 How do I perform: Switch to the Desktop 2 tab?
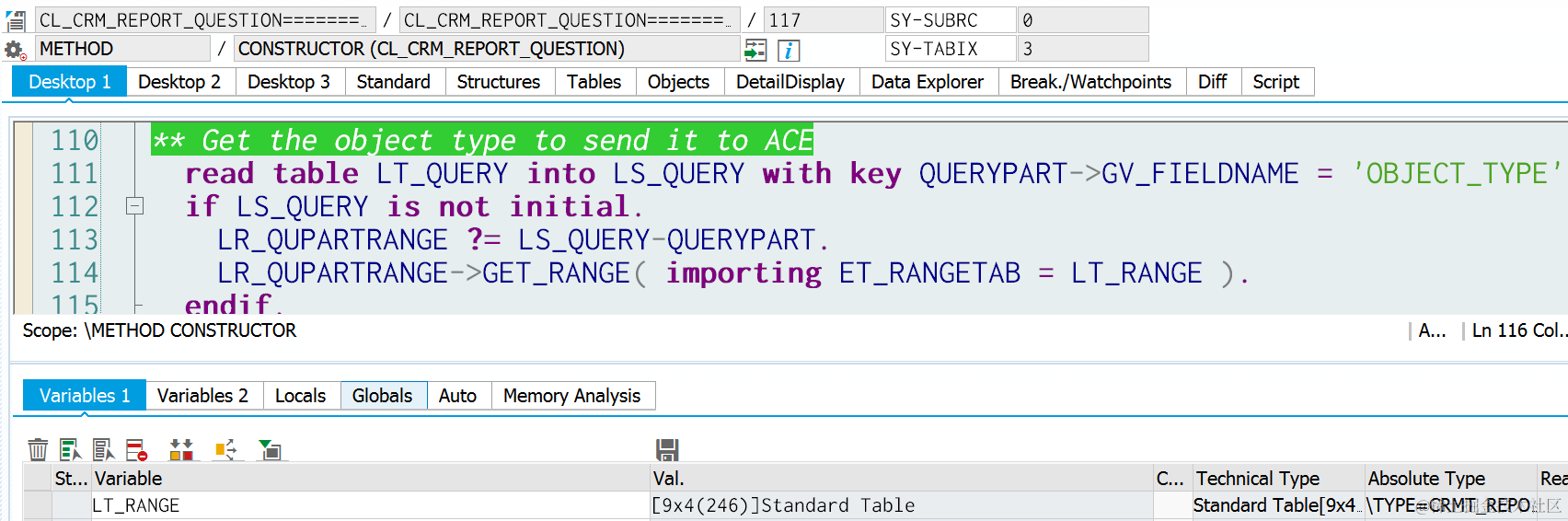[x=179, y=82]
